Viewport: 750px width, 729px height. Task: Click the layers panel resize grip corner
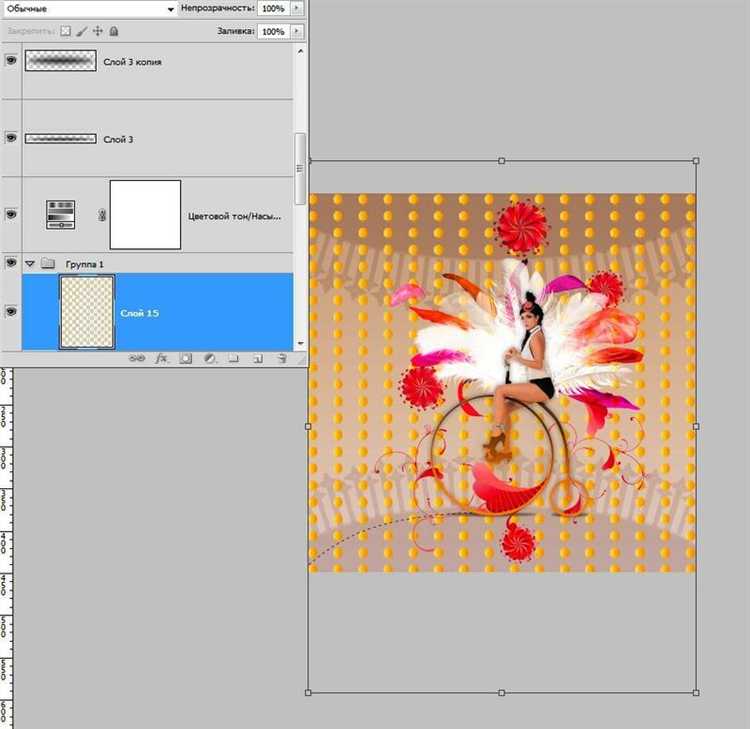coord(302,360)
